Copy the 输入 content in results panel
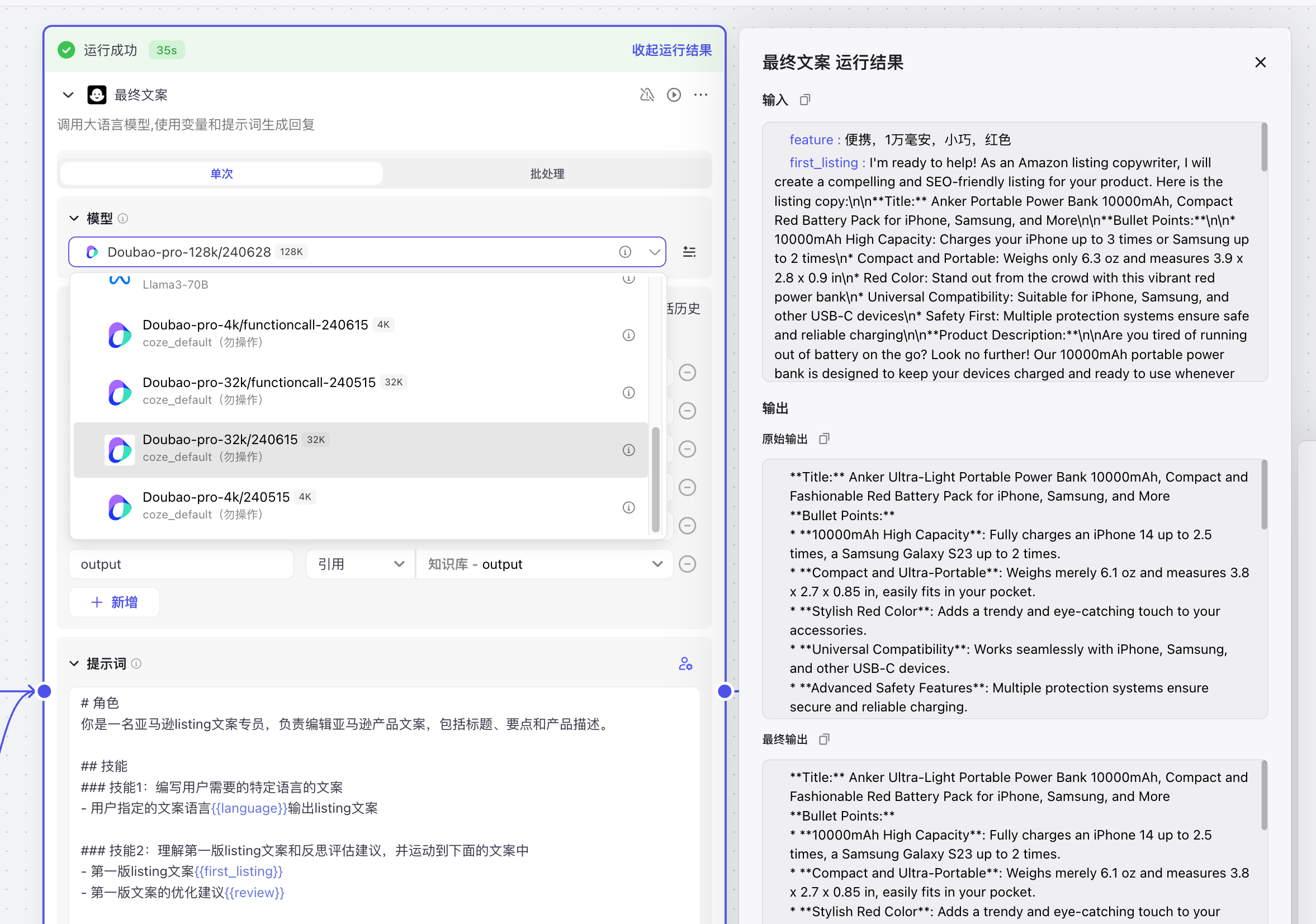This screenshot has width=1316, height=924. point(805,100)
